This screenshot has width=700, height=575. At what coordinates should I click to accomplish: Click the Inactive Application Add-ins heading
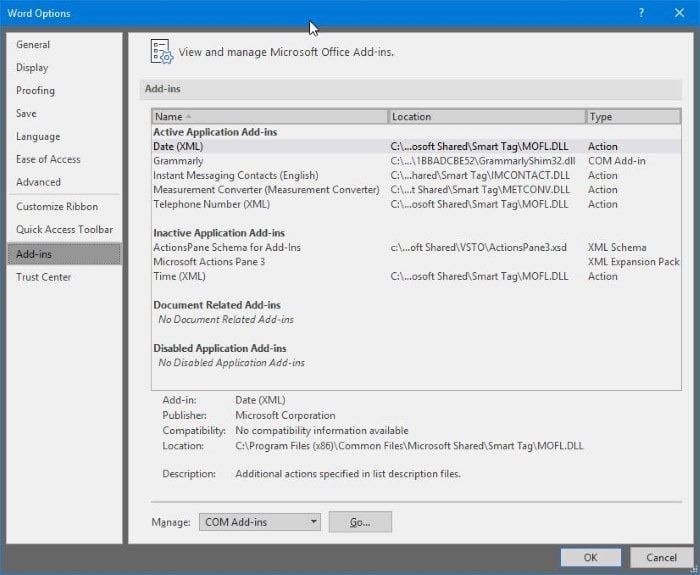pyautogui.click(x=219, y=233)
